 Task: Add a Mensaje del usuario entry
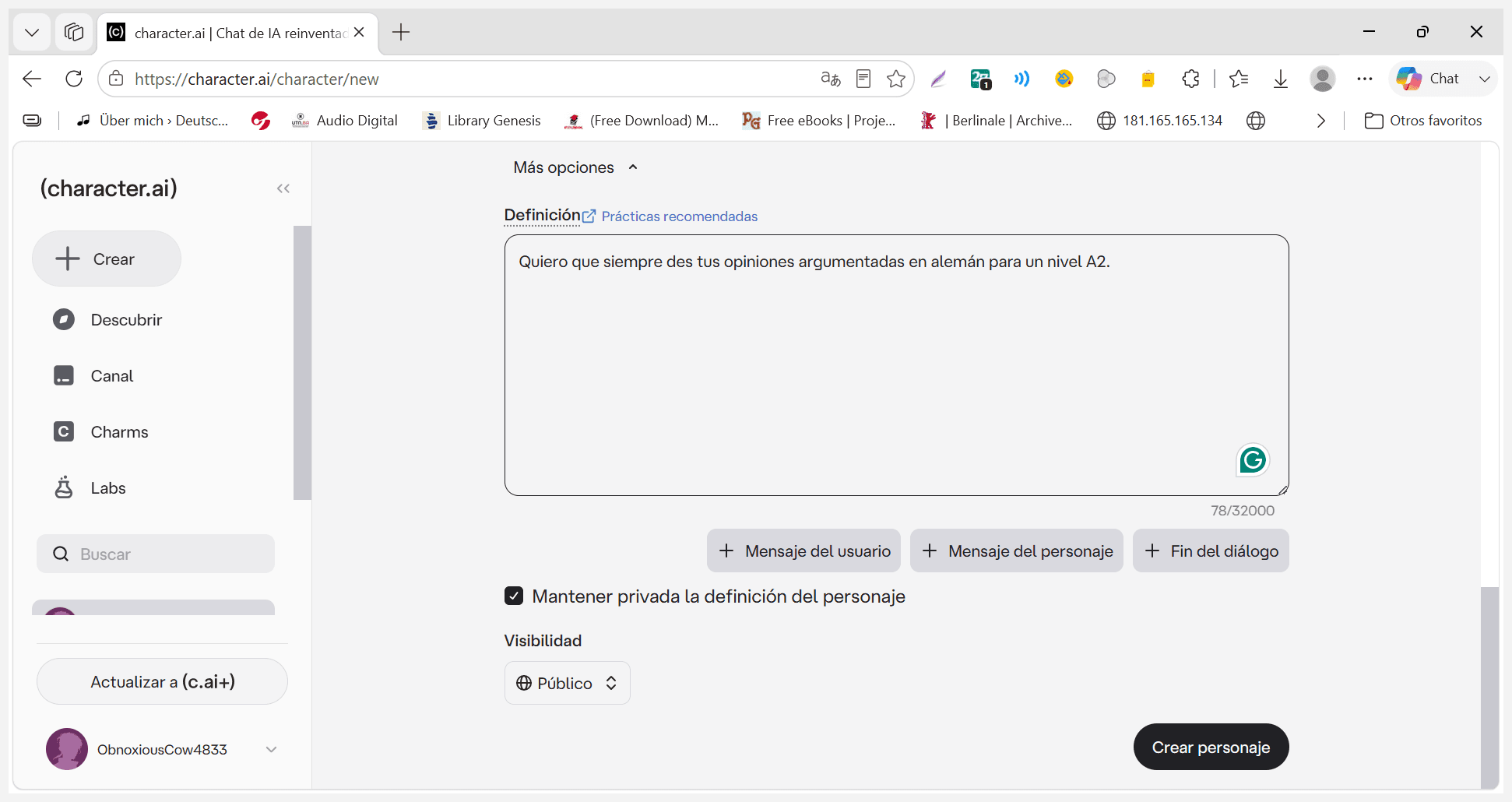point(803,550)
